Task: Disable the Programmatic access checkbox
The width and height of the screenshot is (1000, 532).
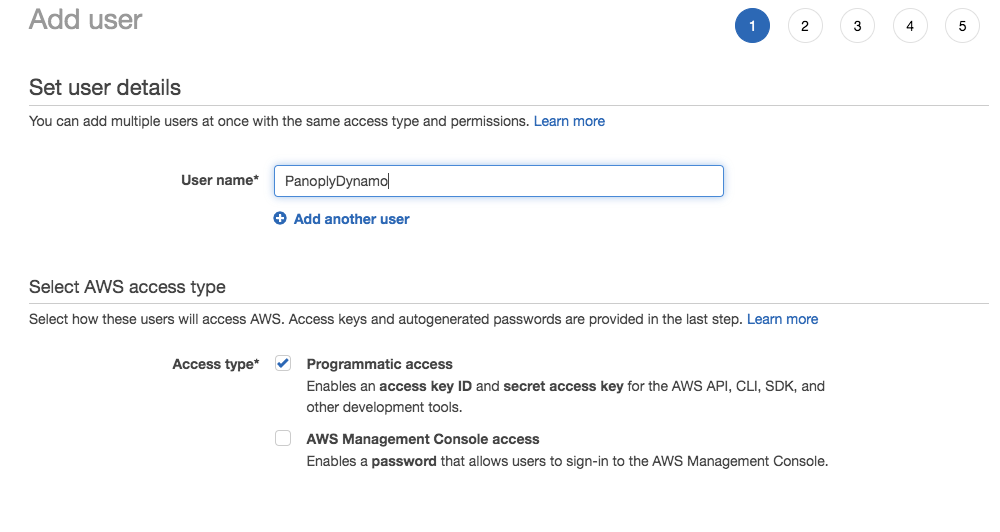Action: point(283,364)
